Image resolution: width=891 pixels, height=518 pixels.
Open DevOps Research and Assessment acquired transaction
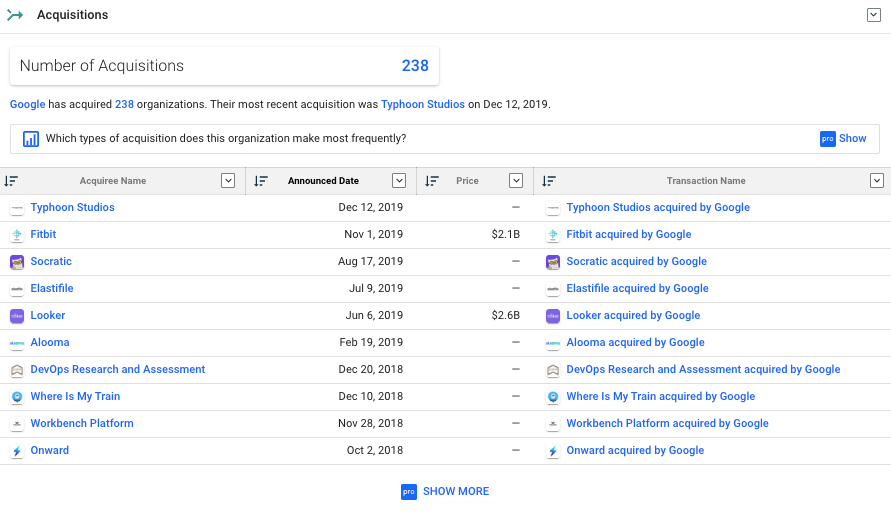click(703, 369)
